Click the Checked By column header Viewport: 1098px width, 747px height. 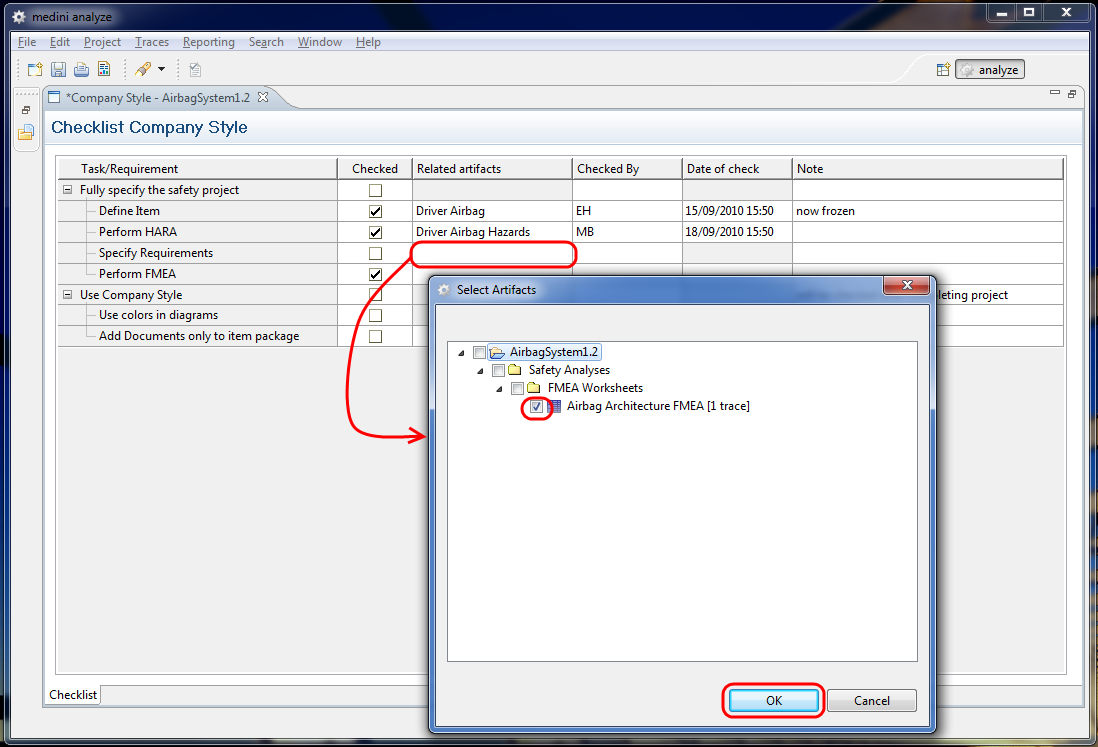[627, 169]
